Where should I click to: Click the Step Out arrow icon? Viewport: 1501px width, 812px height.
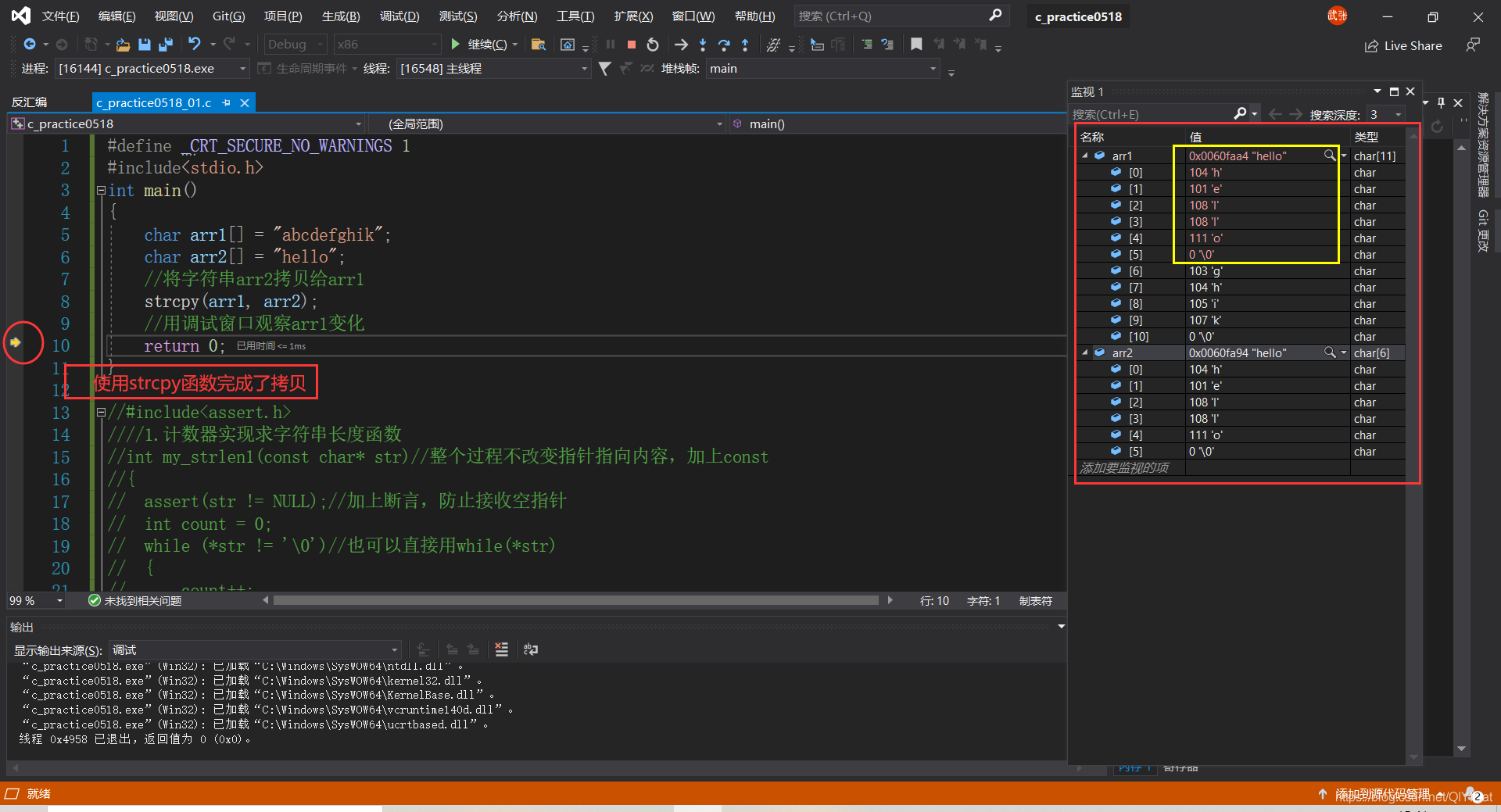pos(745,45)
